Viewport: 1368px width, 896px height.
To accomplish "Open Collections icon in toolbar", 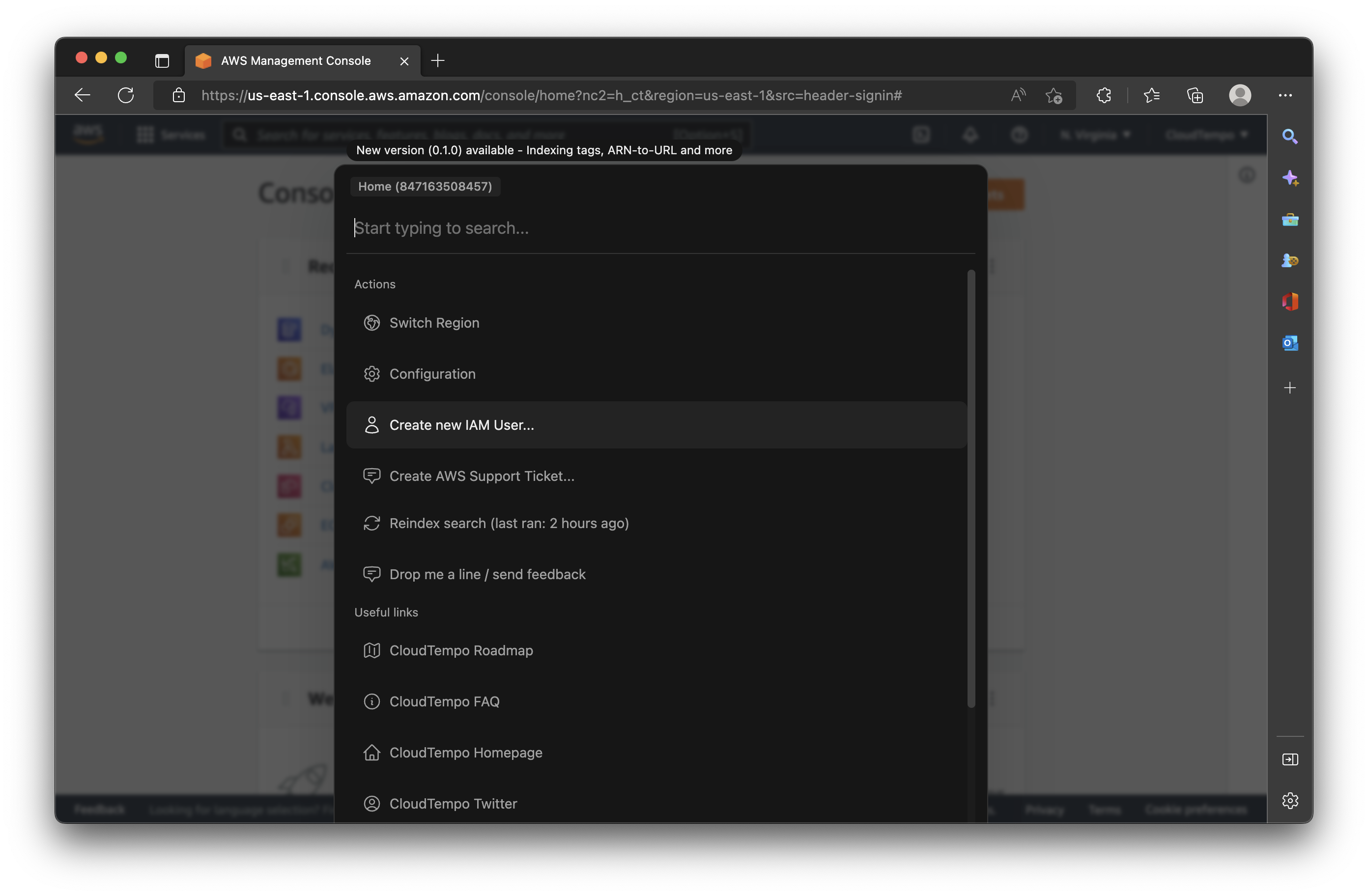I will (1195, 95).
